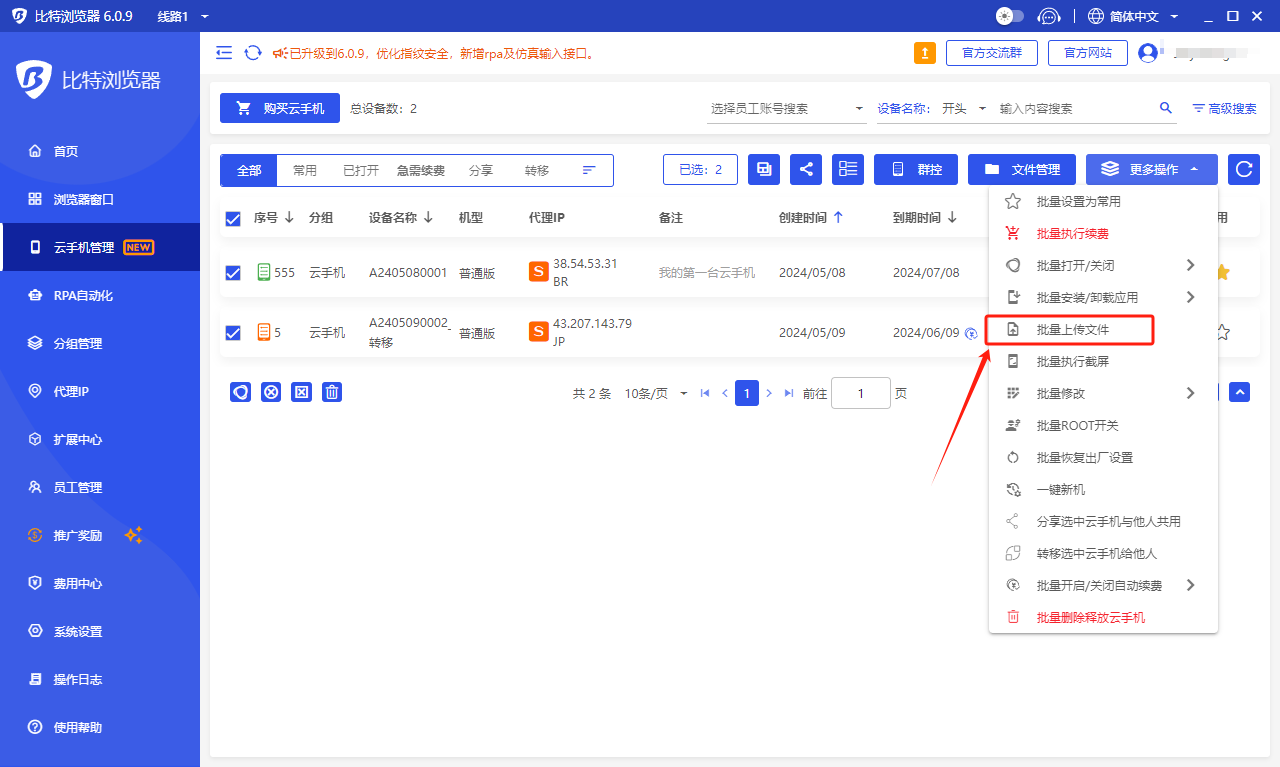Open the 10条/页 page size dropdown
Screen dimensions: 1280x767
coord(656,394)
